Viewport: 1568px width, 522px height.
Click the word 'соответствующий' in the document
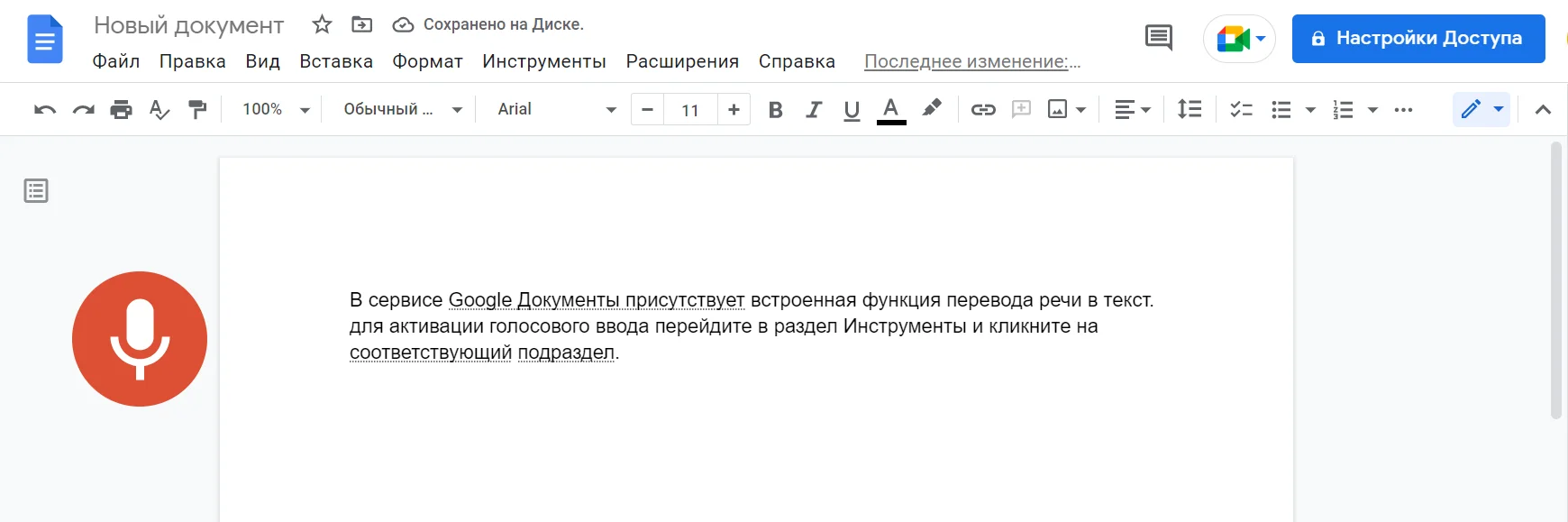(x=431, y=353)
